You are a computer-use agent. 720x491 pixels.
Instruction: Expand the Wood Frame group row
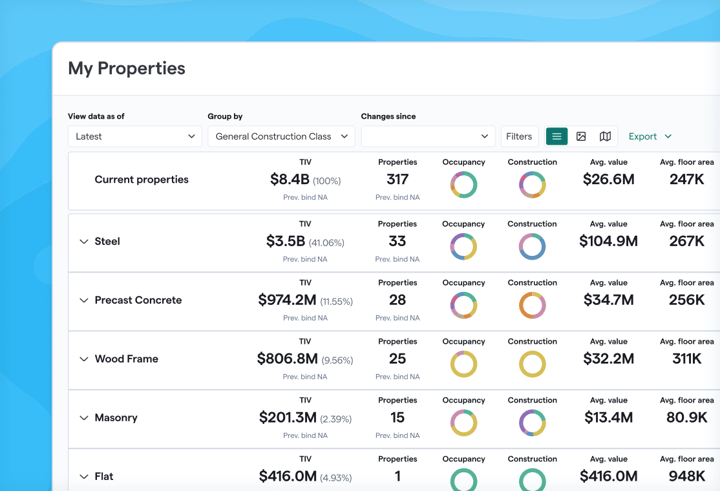coord(84,359)
